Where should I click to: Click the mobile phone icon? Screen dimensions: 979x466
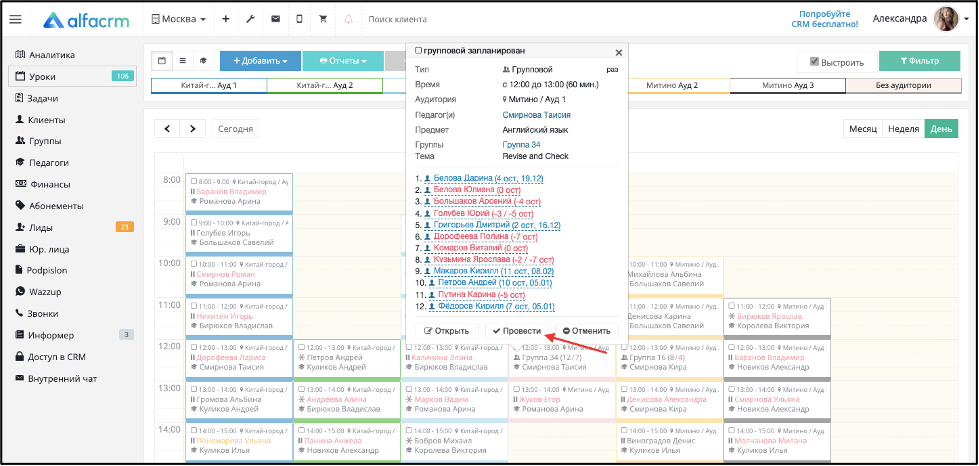tap(299, 19)
